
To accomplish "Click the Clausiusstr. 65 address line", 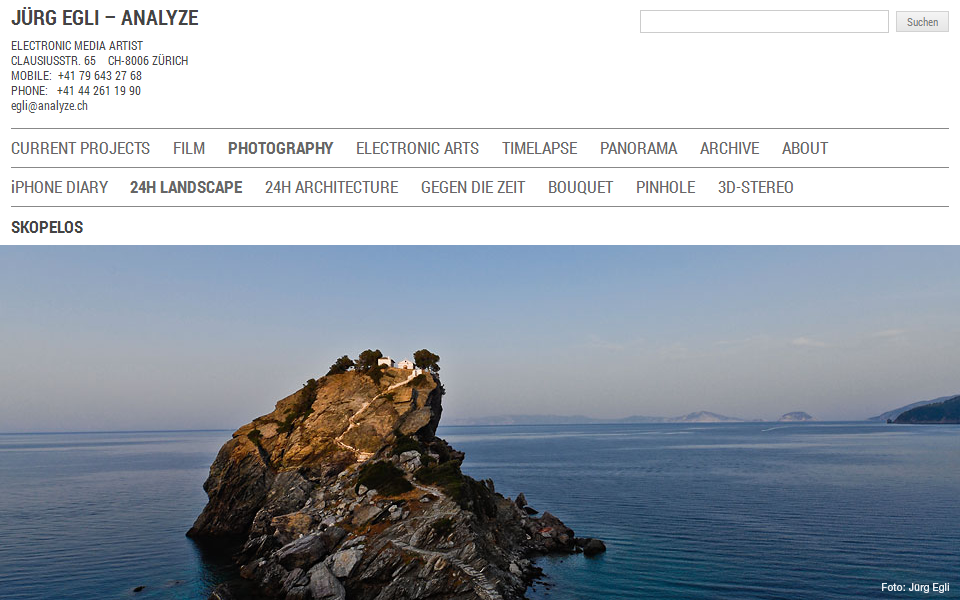I will (100, 61).
